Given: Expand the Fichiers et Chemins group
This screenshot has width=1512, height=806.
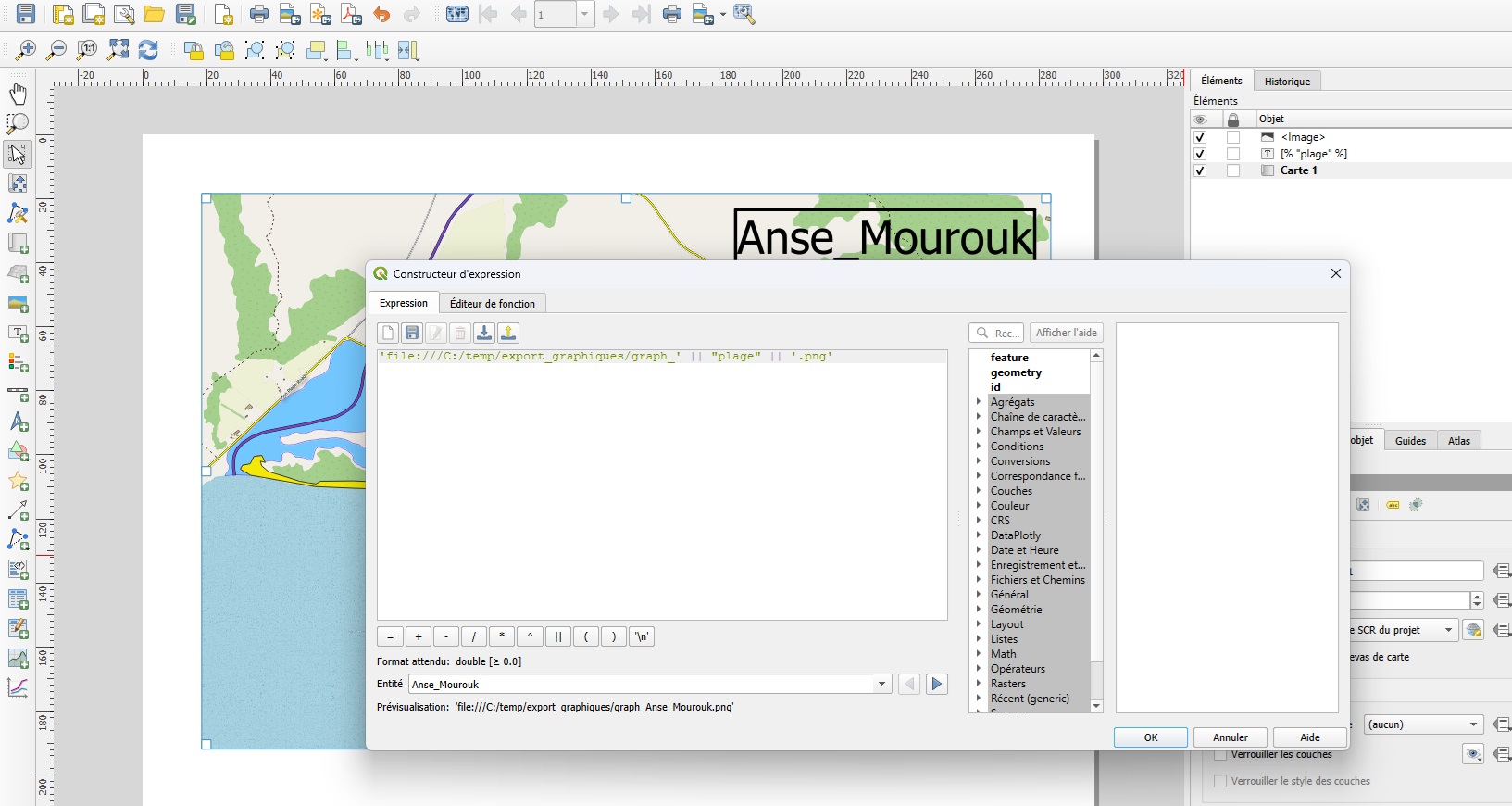Looking at the screenshot, I should [979, 580].
